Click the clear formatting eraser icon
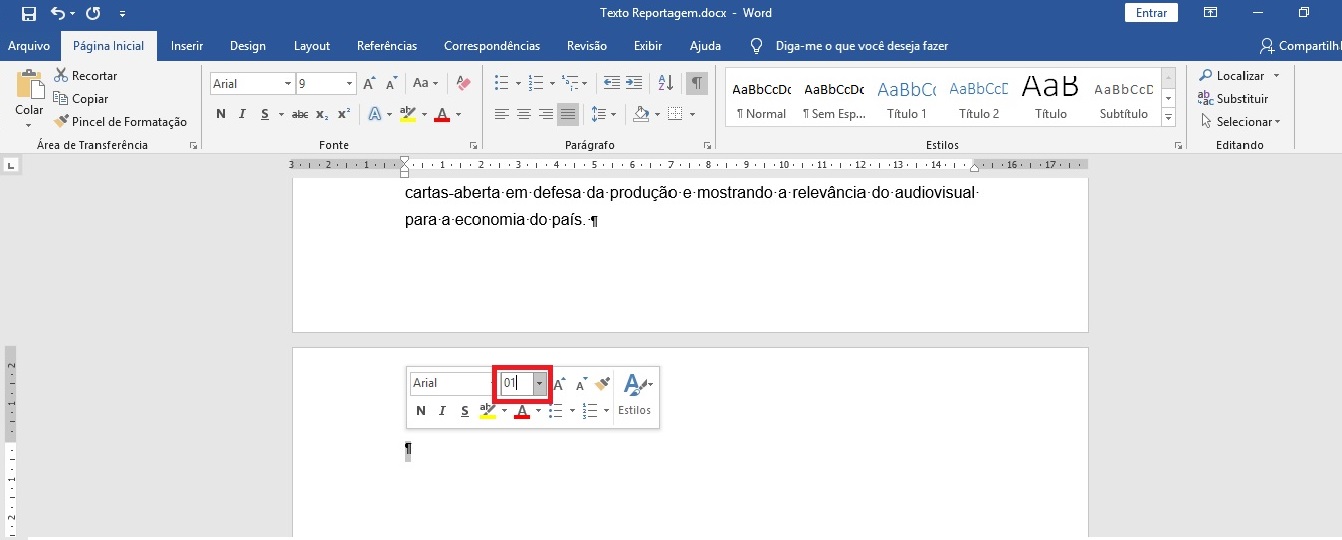 click(463, 83)
